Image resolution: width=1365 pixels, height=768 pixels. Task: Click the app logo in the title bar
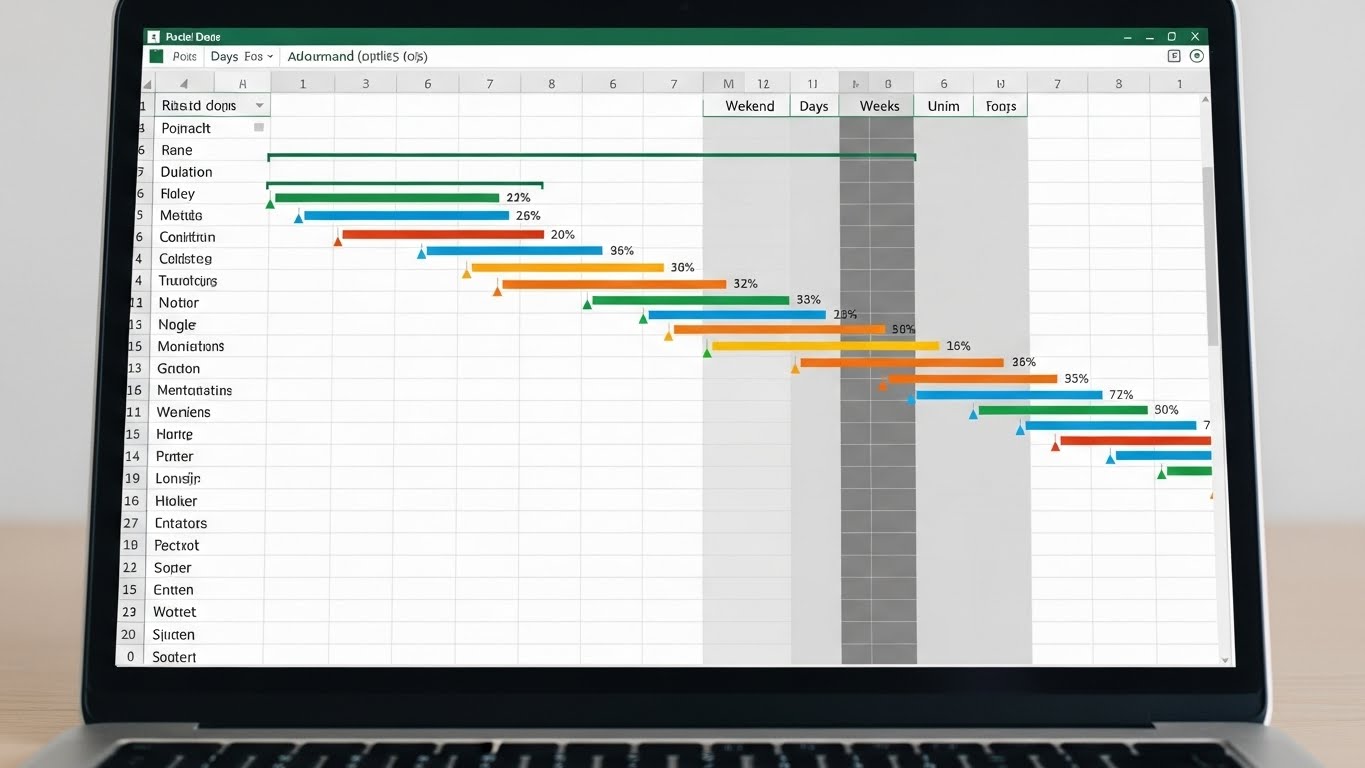pyautogui.click(x=153, y=36)
